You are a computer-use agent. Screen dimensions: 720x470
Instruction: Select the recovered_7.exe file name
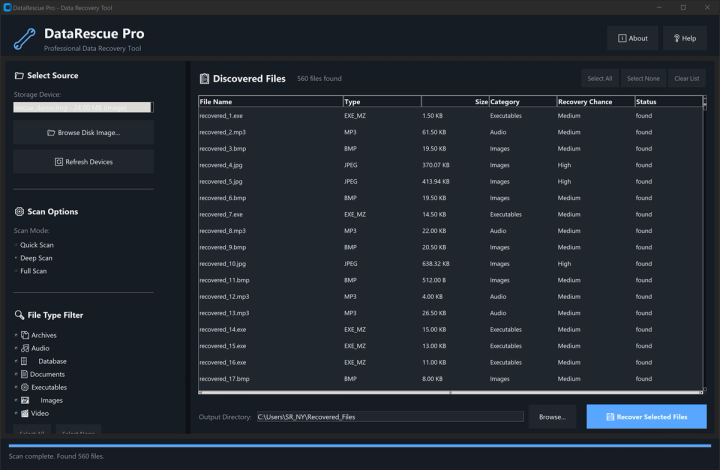(221, 214)
